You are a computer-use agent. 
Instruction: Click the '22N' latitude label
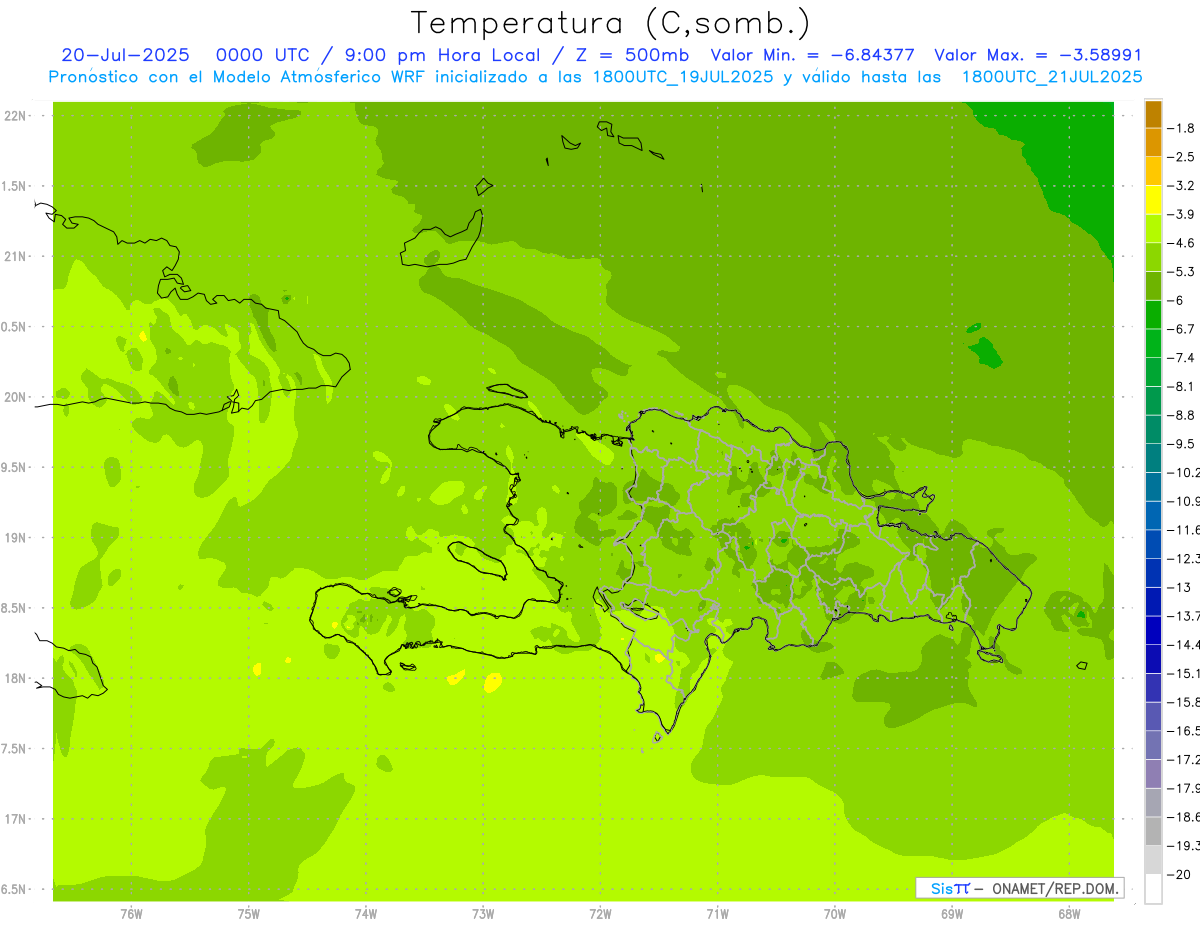click(x=15, y=116)
